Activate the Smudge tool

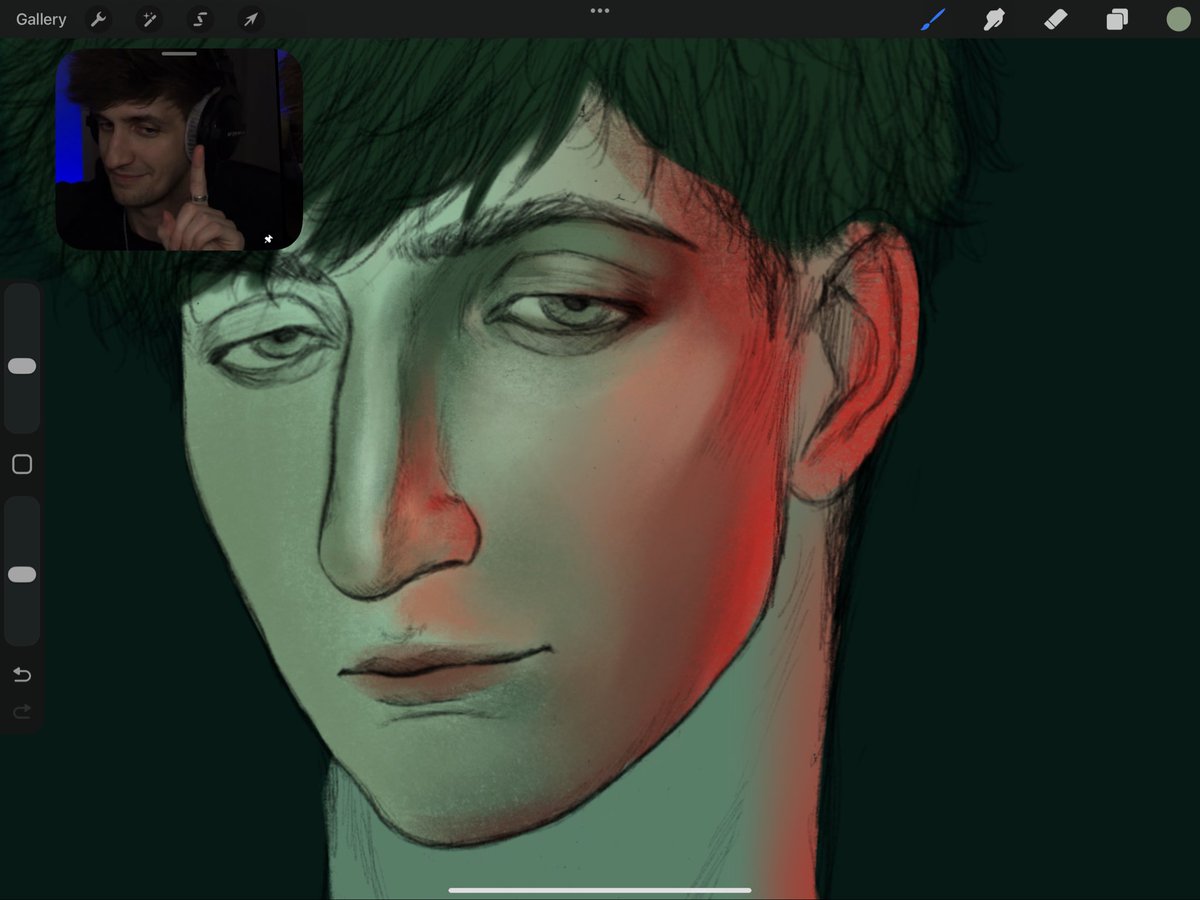pos(994,18)
